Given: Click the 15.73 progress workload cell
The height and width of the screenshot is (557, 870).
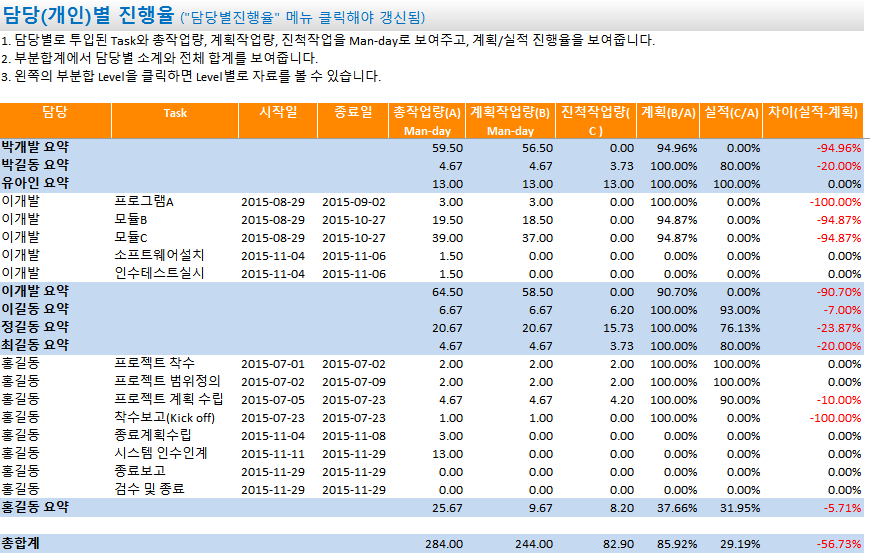Looking at the screenshot, I should pos(618,328).
